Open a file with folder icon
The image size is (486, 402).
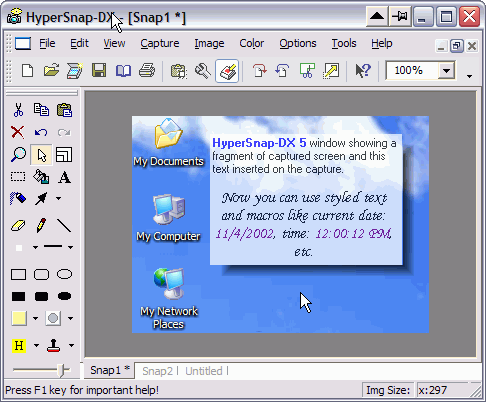(51, 71)
